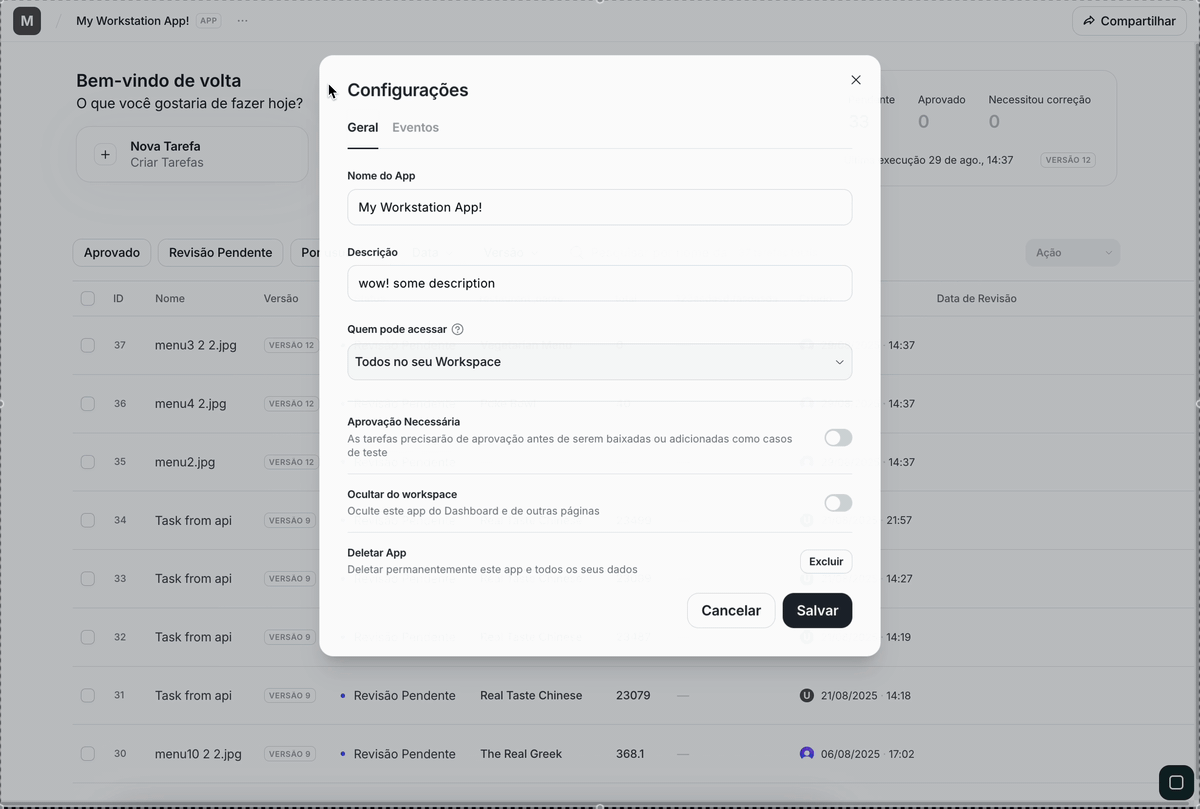1200x809 pixels.
Task: Enable the Ocultar do workspace toggle
Action: (837, 502)
